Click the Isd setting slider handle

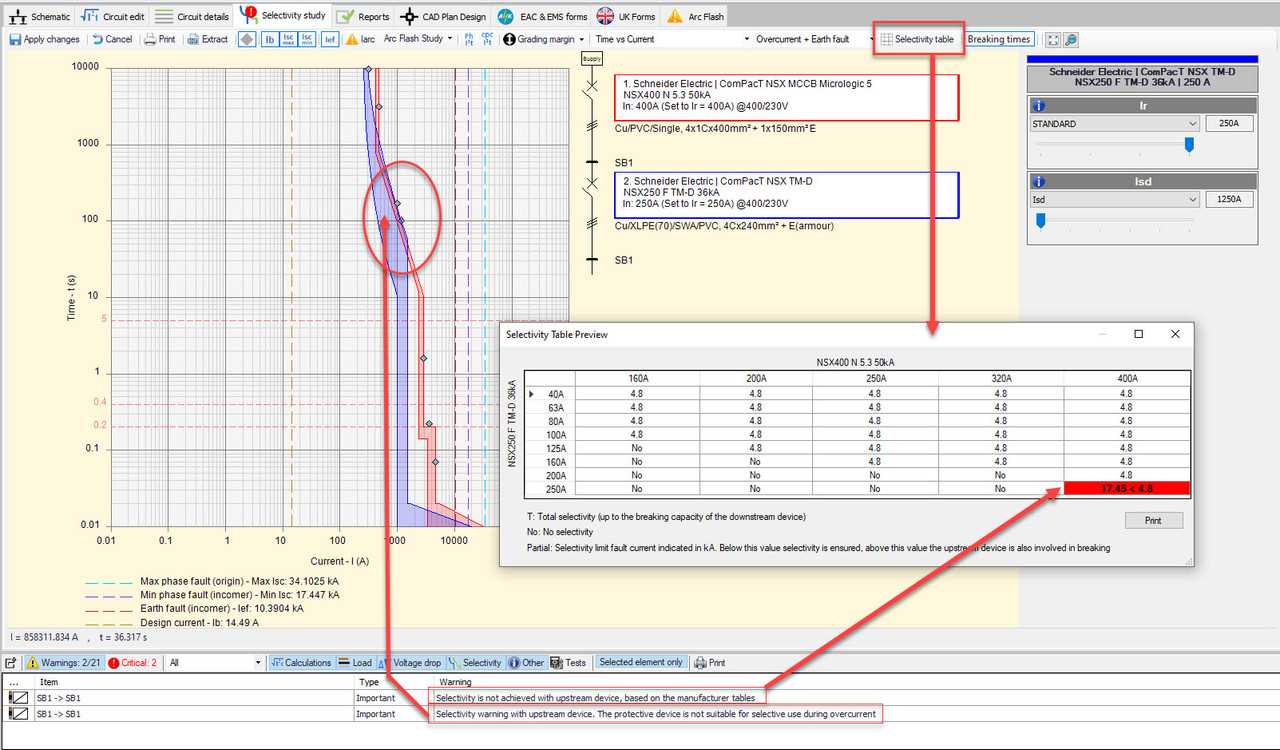pos(1041,220)
